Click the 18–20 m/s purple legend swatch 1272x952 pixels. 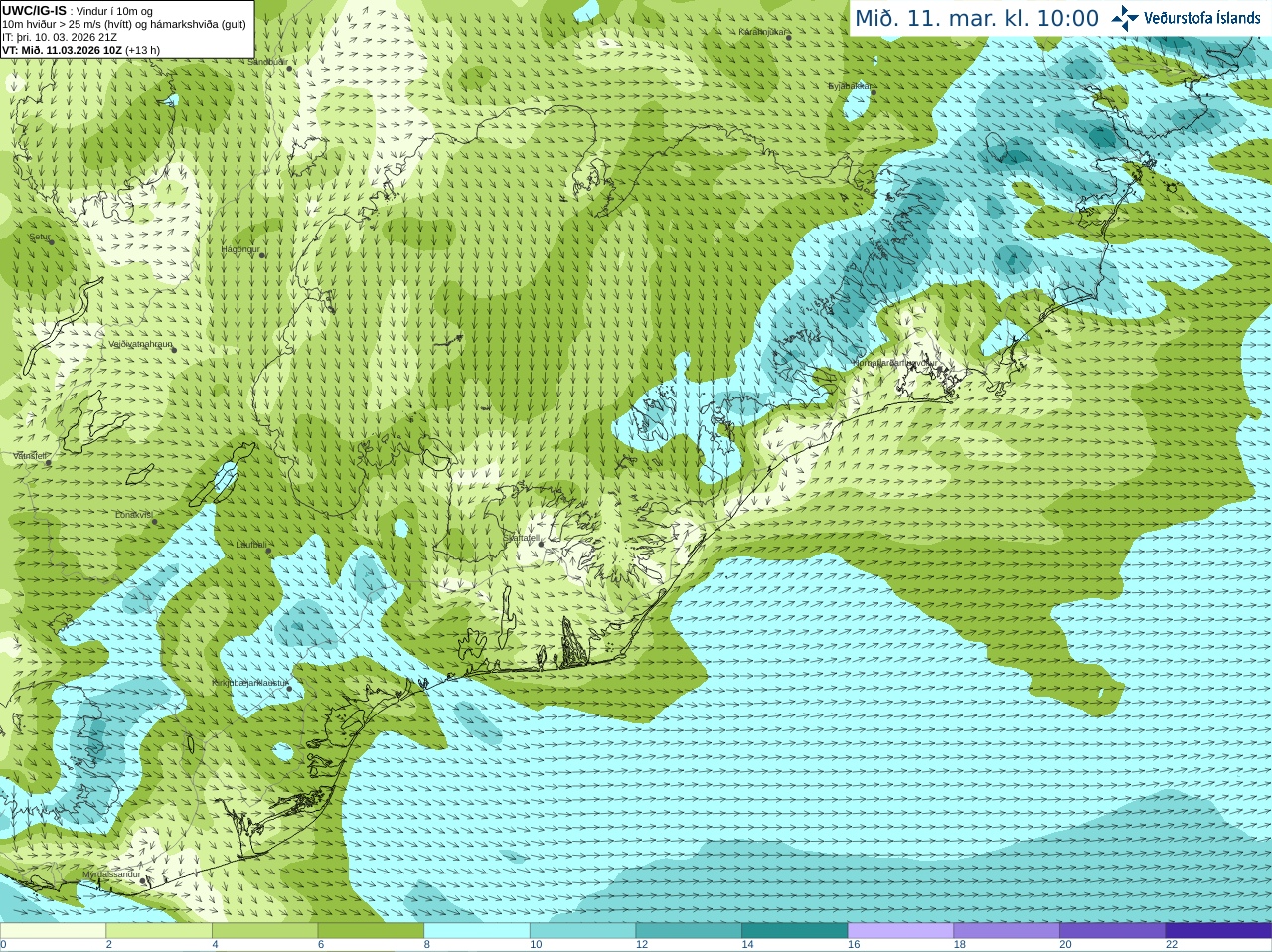(x=1007, y=931)
